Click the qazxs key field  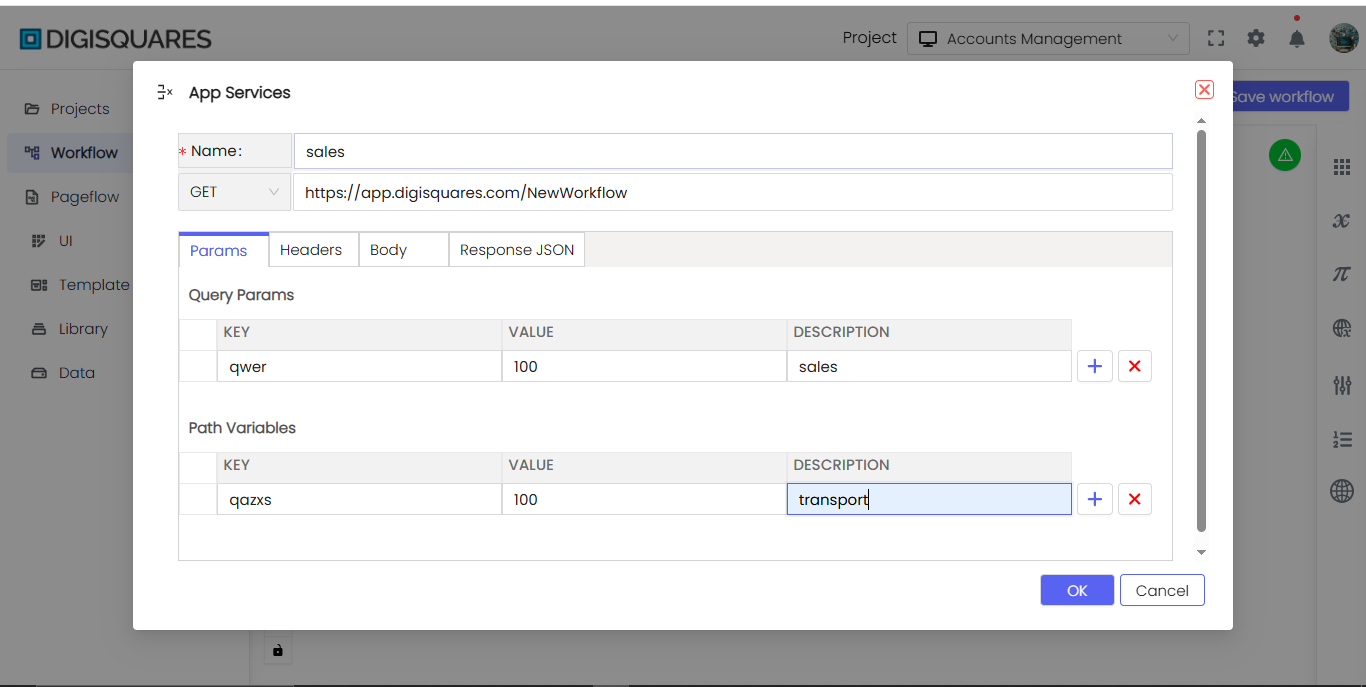(x=359, y=499)
